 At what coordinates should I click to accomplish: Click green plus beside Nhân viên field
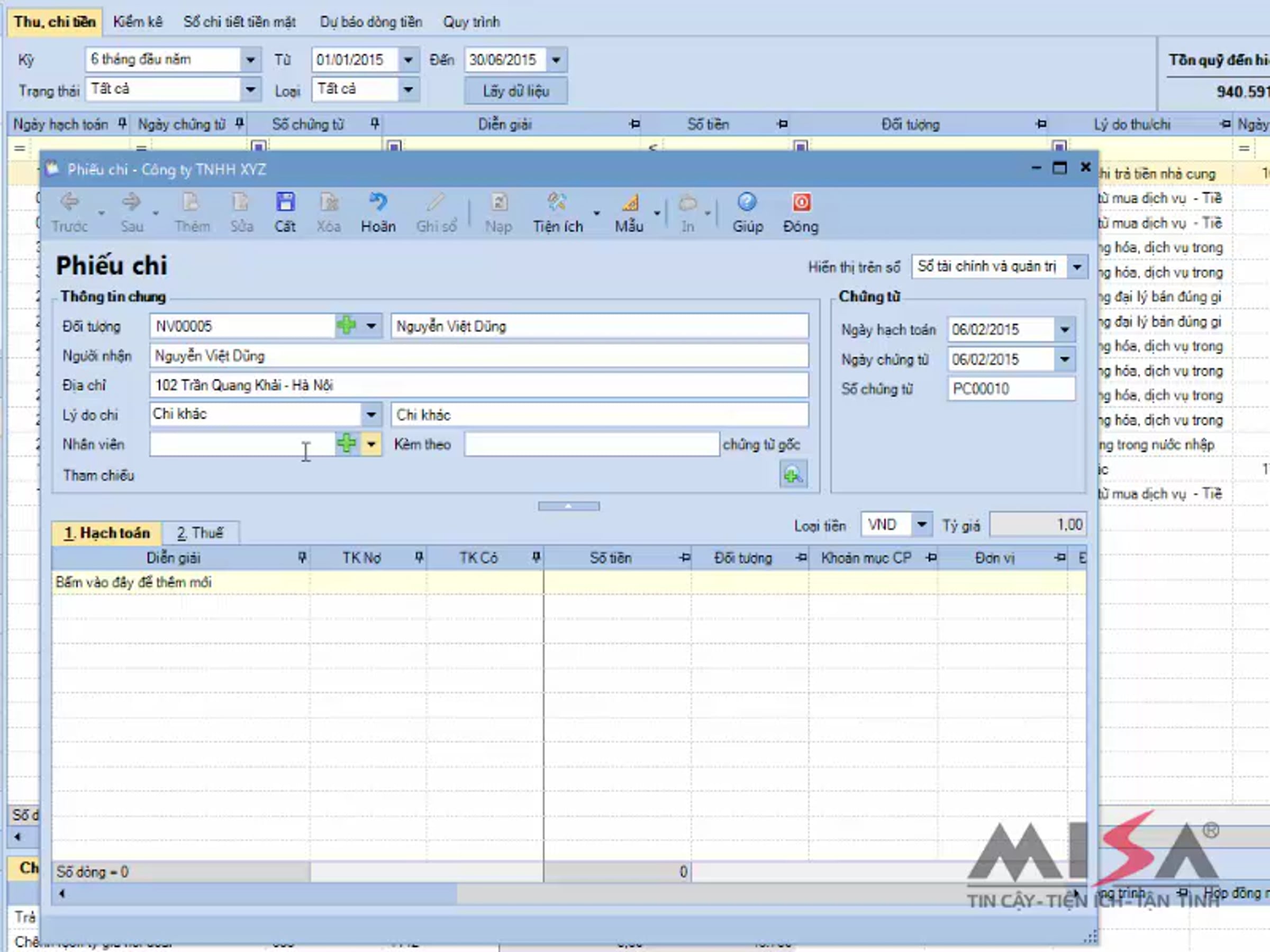pyautogui.click(x=346, y=444)
